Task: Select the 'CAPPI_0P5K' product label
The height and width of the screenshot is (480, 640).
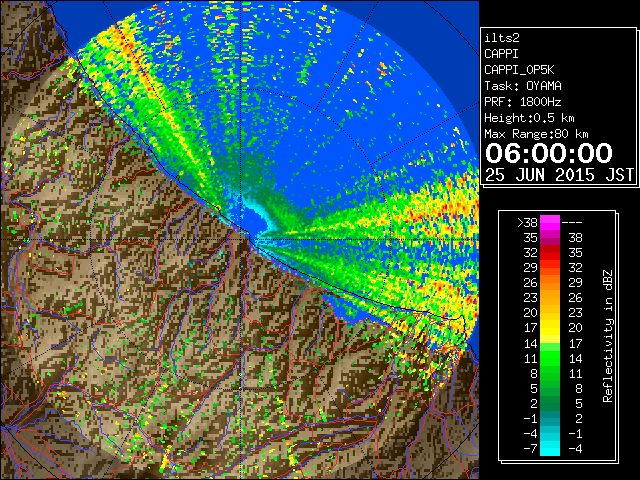Action: [519, 70]
